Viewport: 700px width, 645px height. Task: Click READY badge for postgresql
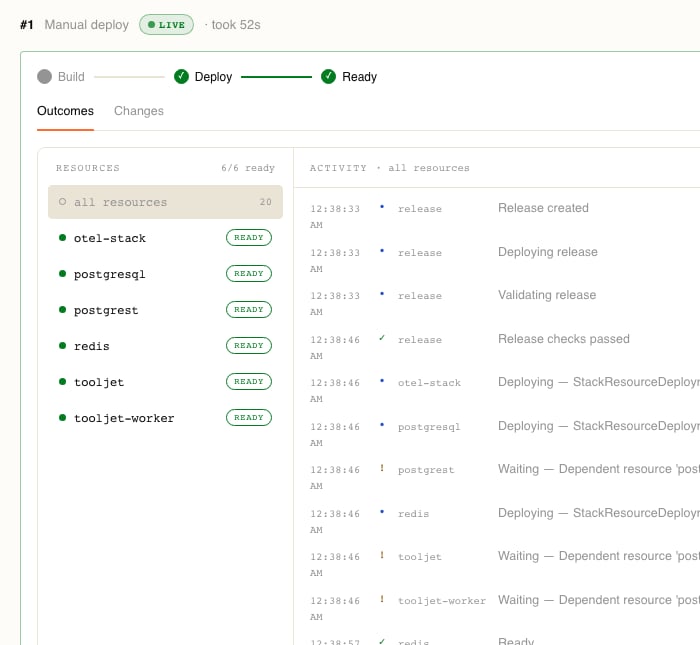point(249,274)
